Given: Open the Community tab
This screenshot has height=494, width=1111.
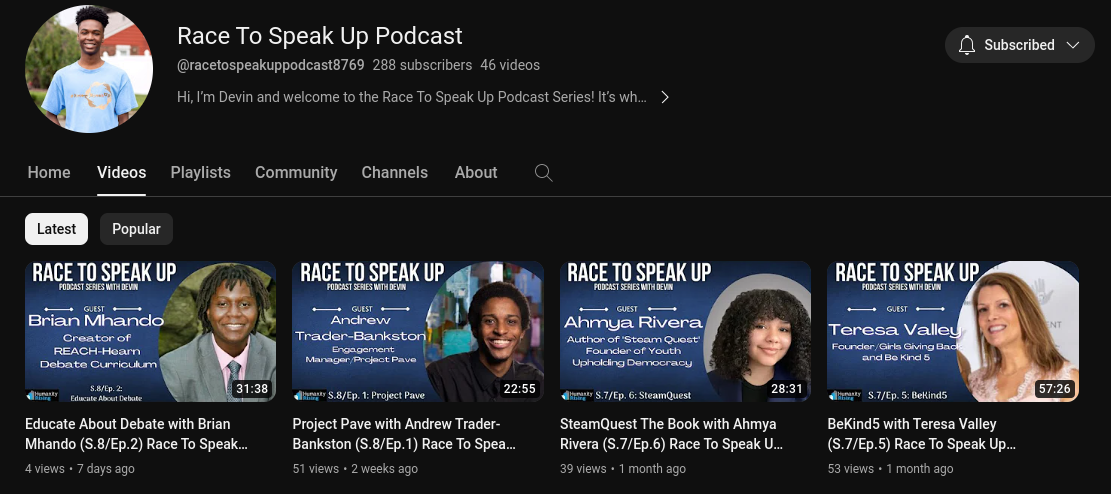Looking at the screenshot, I should coord(296,172).
